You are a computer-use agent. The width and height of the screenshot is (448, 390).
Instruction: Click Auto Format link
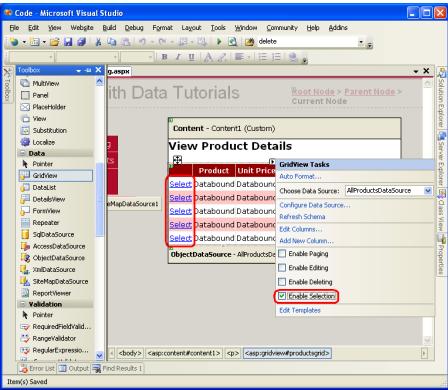pyautogui.click(x=300, y=176)
